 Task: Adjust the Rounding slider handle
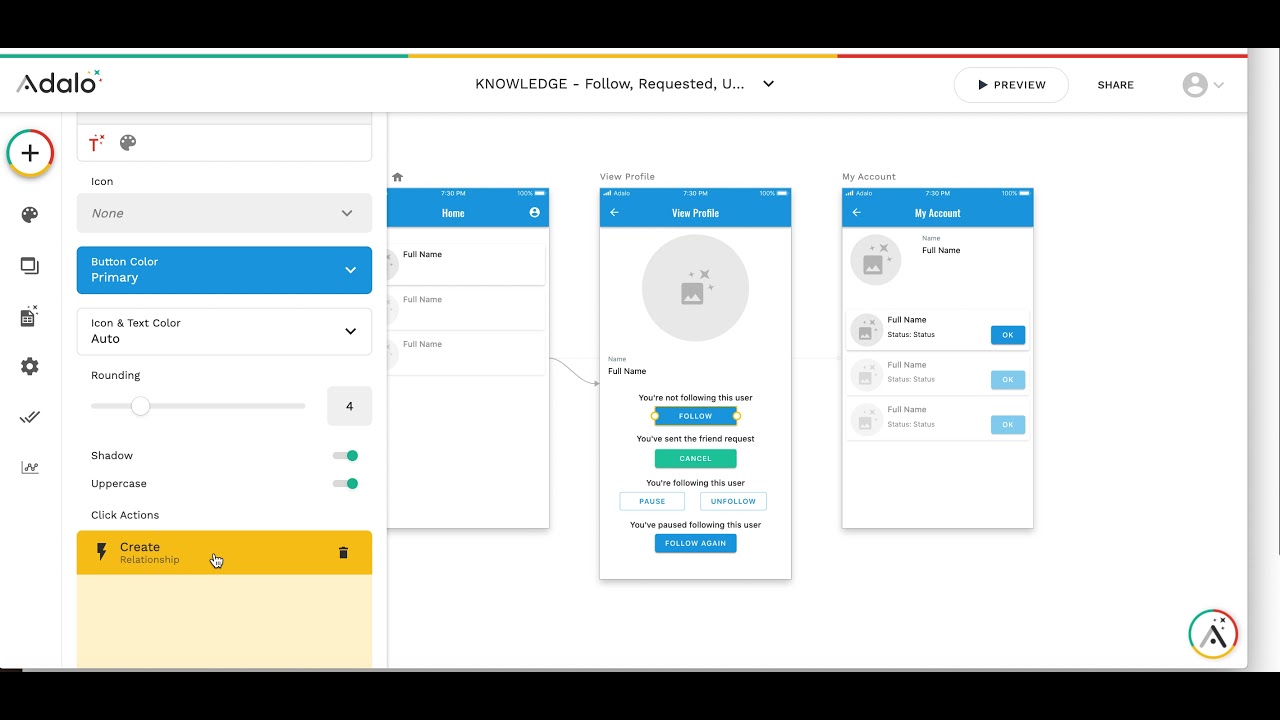click(140, 406)
